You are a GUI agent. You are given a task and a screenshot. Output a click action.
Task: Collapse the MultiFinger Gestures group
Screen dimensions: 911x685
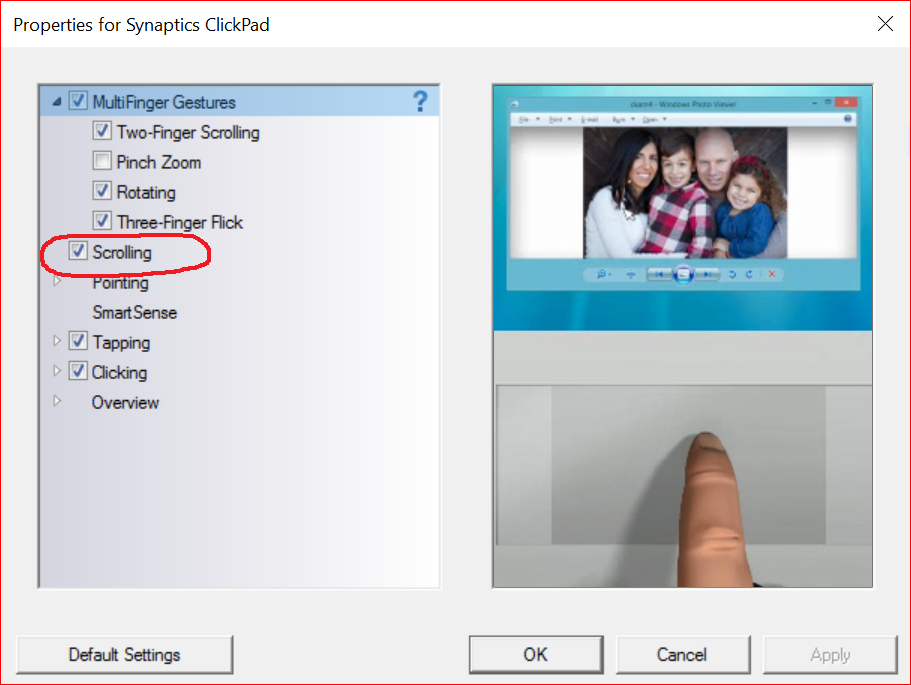coord(57,101)
